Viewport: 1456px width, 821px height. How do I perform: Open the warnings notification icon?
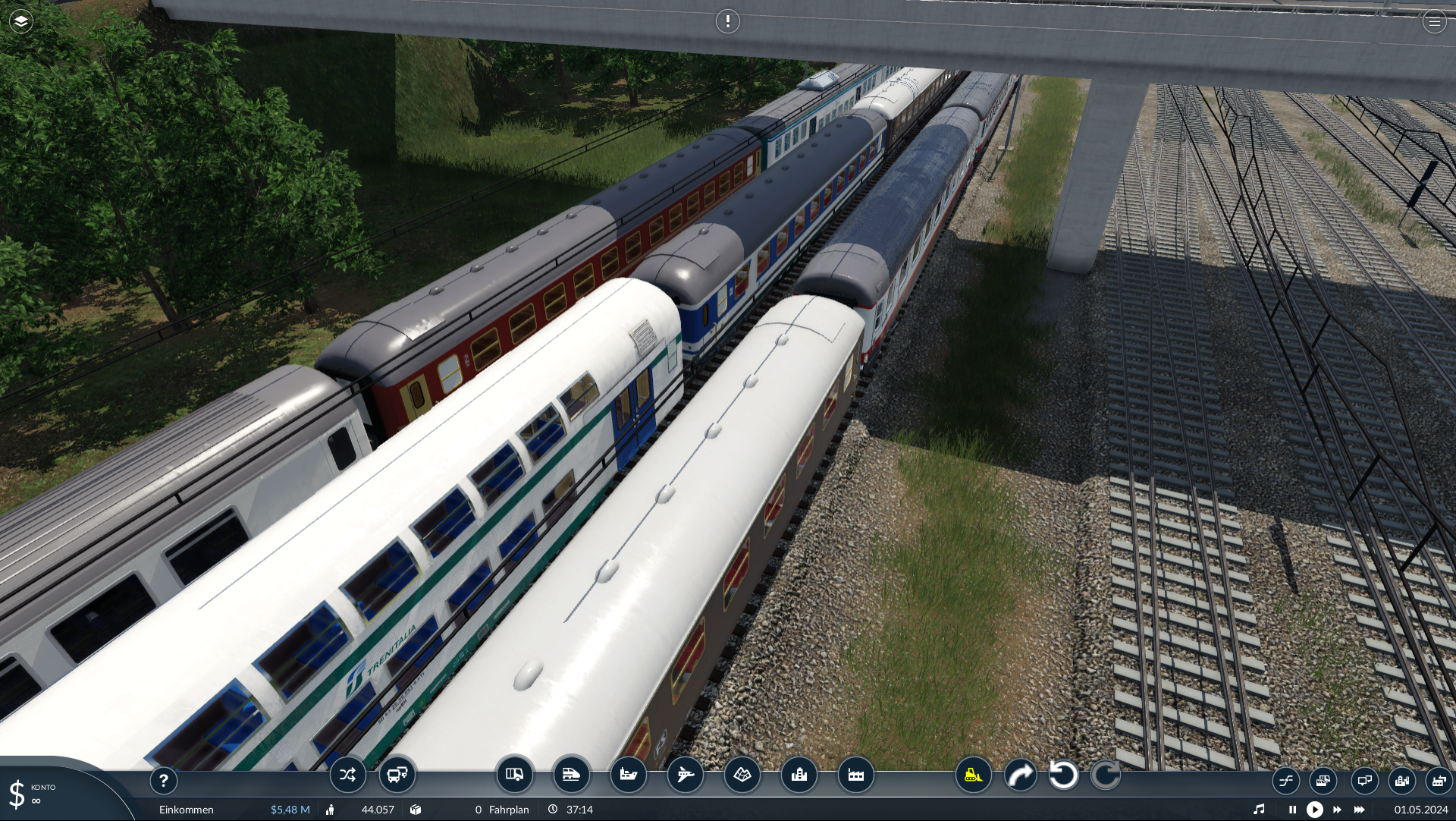coord(728,21)
